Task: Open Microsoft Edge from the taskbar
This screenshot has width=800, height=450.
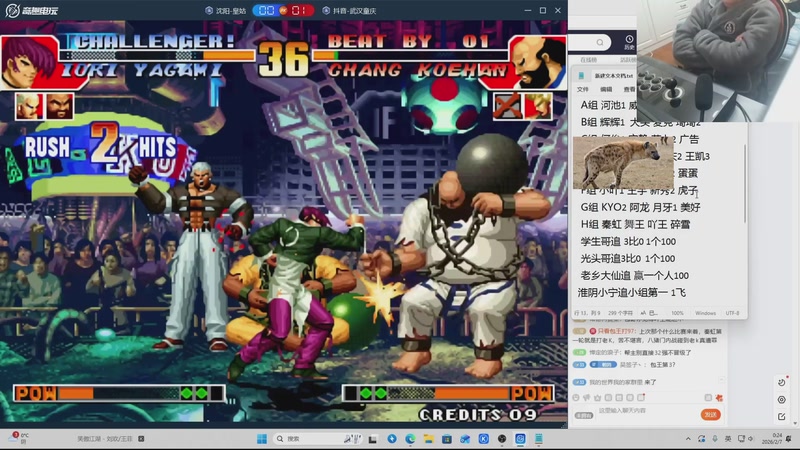Action: pyautogui.click(x=410, y=439)
